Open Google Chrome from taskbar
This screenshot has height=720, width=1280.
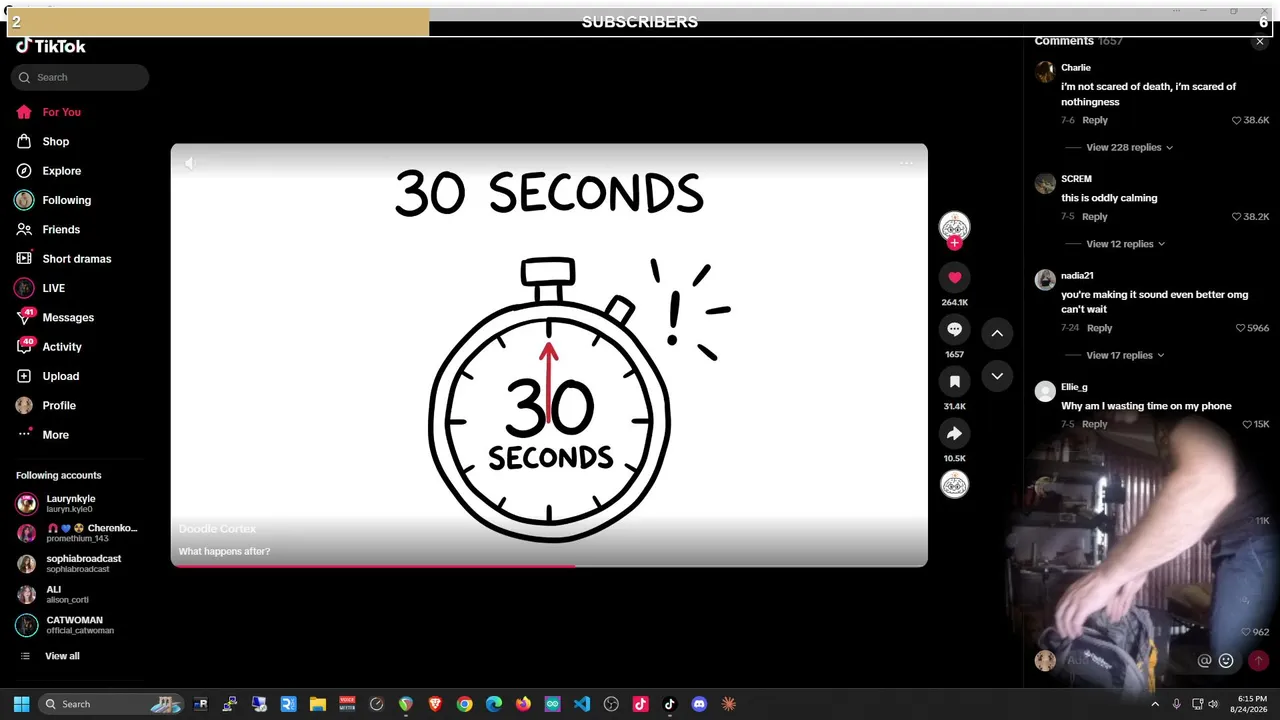pos(464,704)
